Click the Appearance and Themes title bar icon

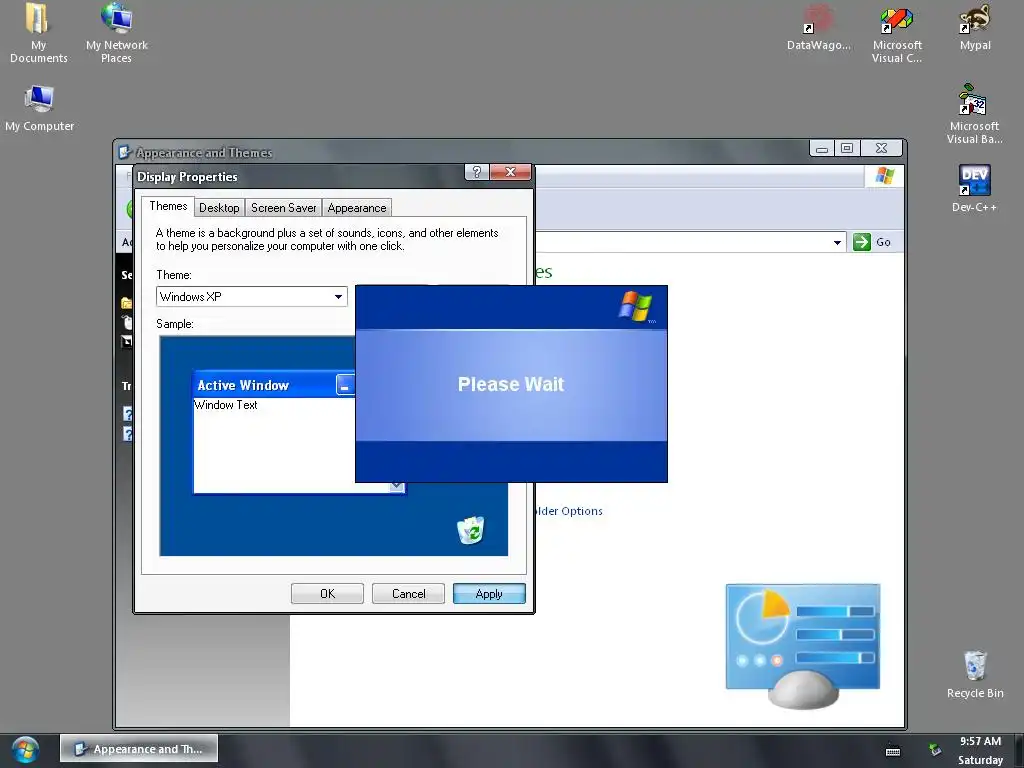tap(125, 153)
